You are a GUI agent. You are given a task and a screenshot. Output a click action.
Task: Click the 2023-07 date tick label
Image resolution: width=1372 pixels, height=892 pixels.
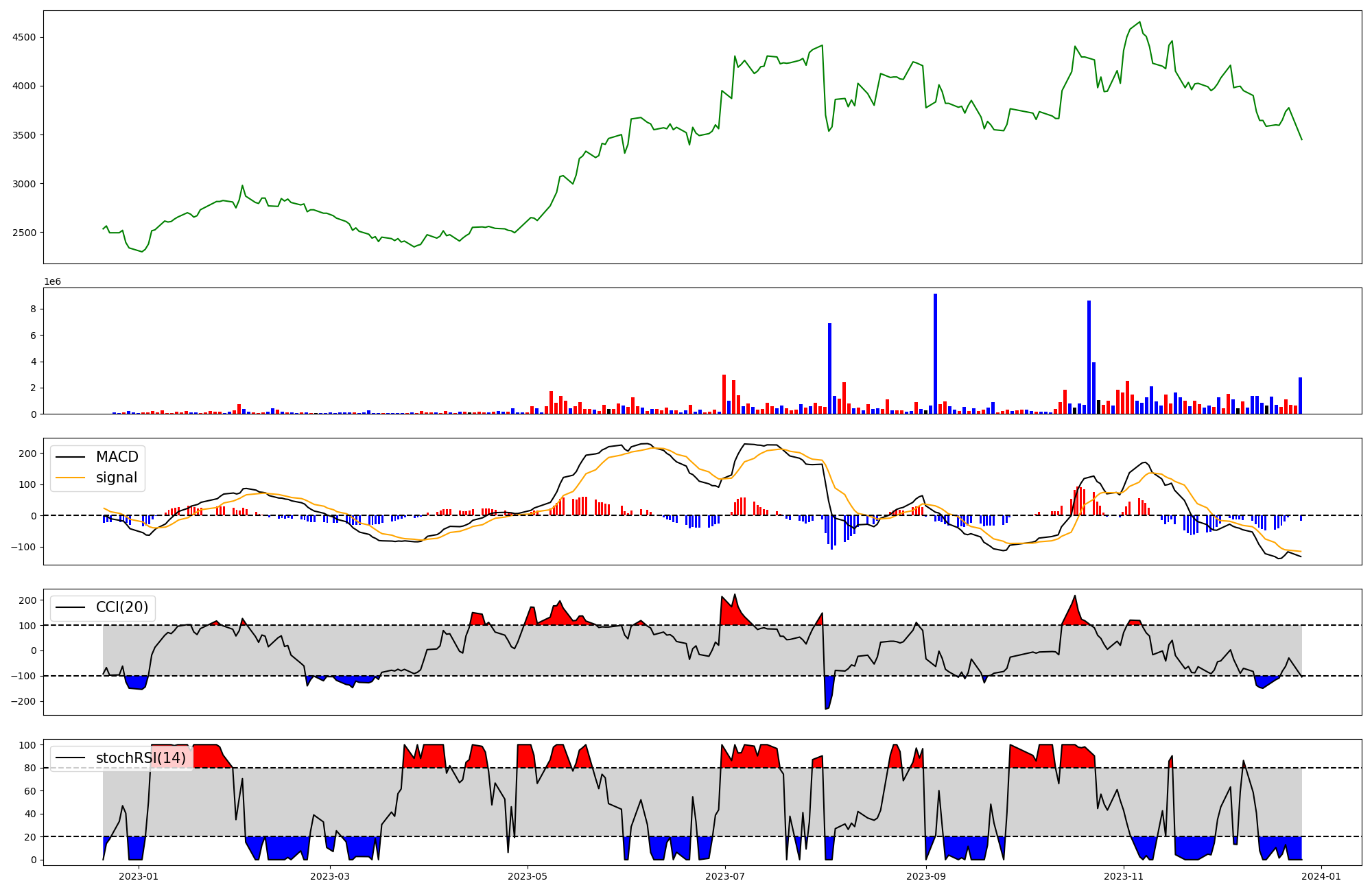pos(725,876)
